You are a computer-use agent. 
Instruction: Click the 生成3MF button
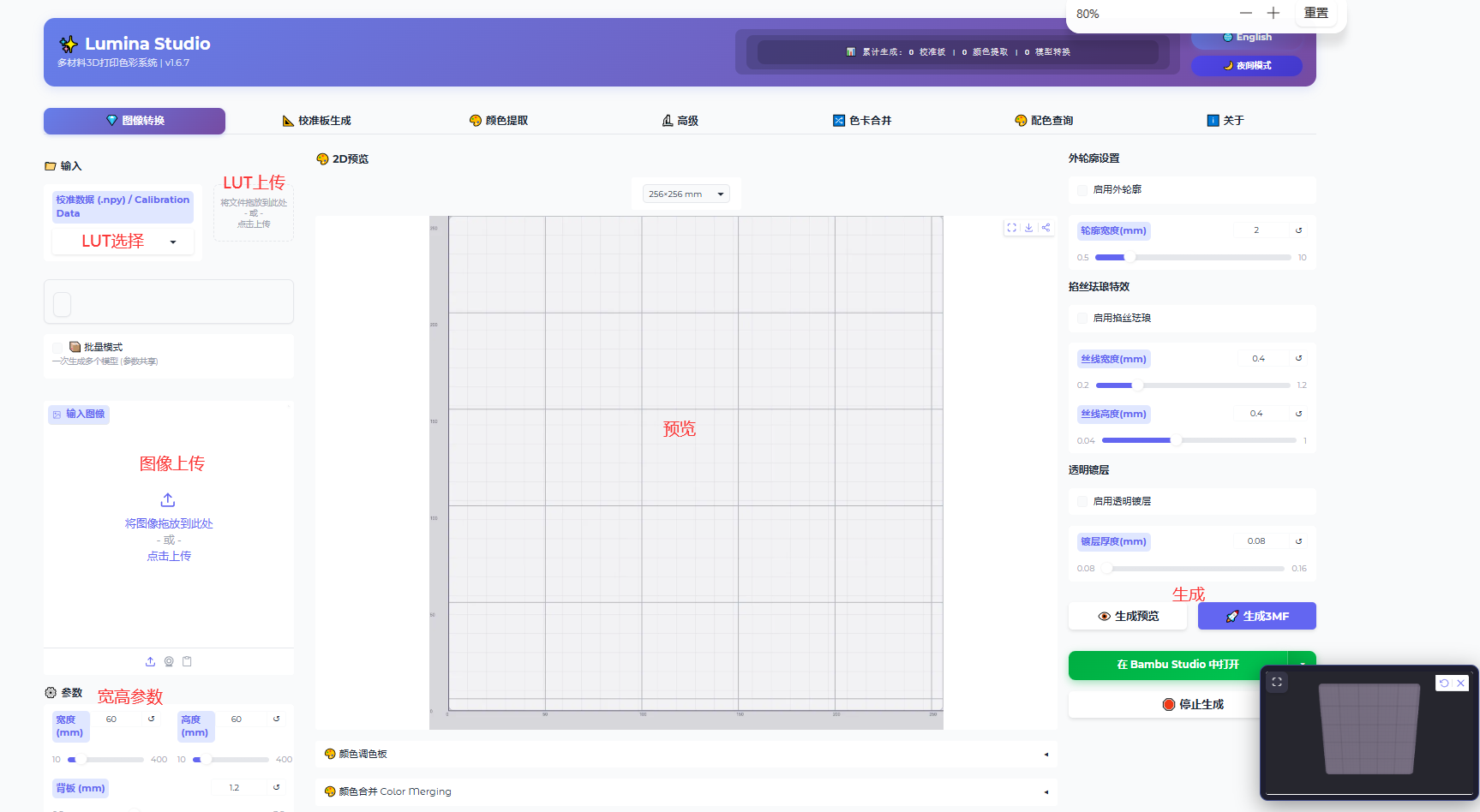tap(1257, 616)
